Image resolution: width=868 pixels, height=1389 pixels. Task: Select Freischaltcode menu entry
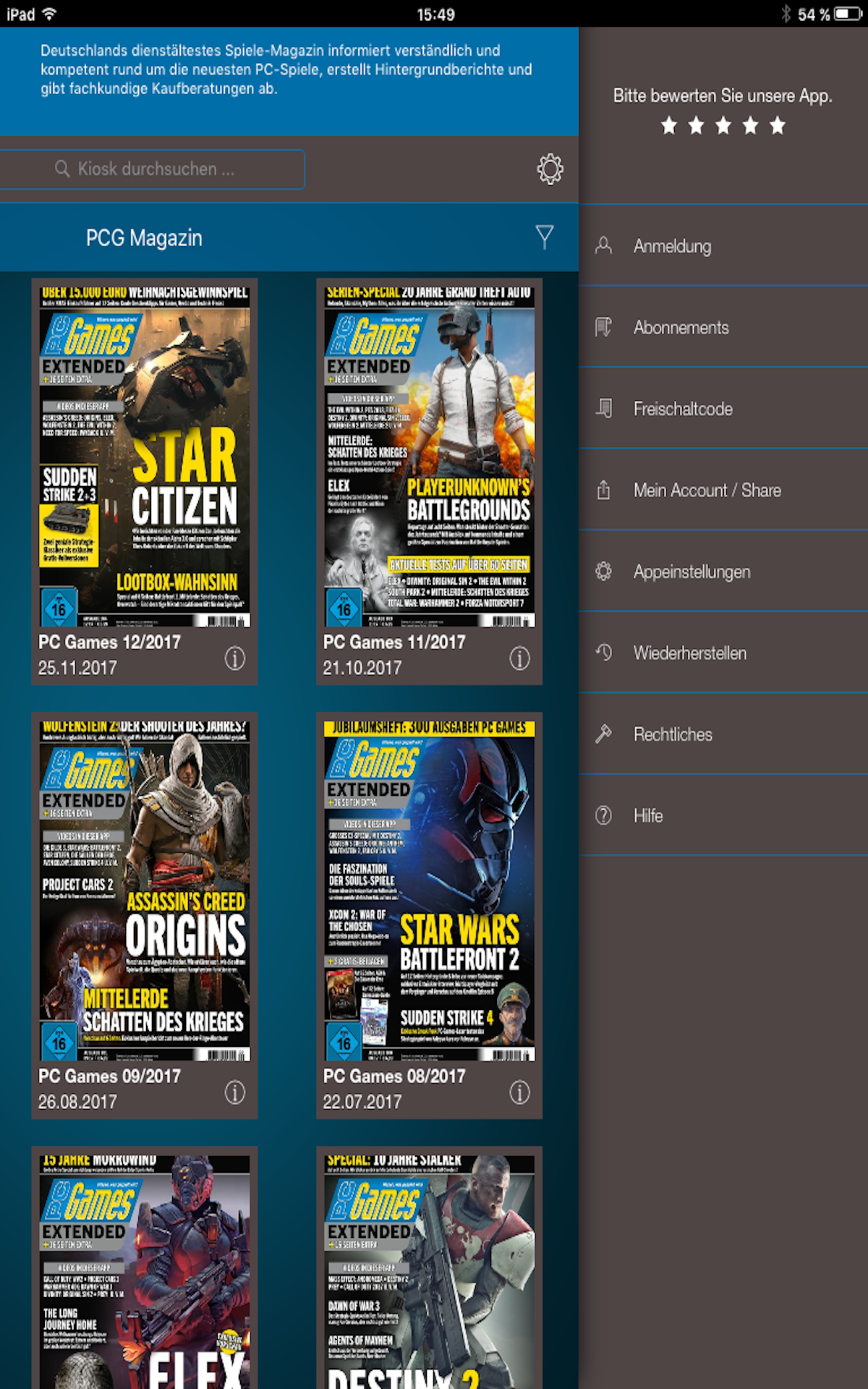723,409
